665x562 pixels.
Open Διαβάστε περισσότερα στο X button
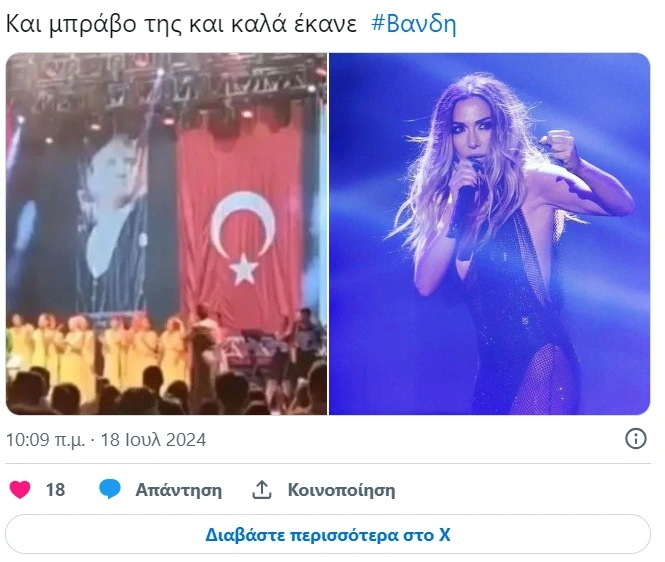point(328,534)
